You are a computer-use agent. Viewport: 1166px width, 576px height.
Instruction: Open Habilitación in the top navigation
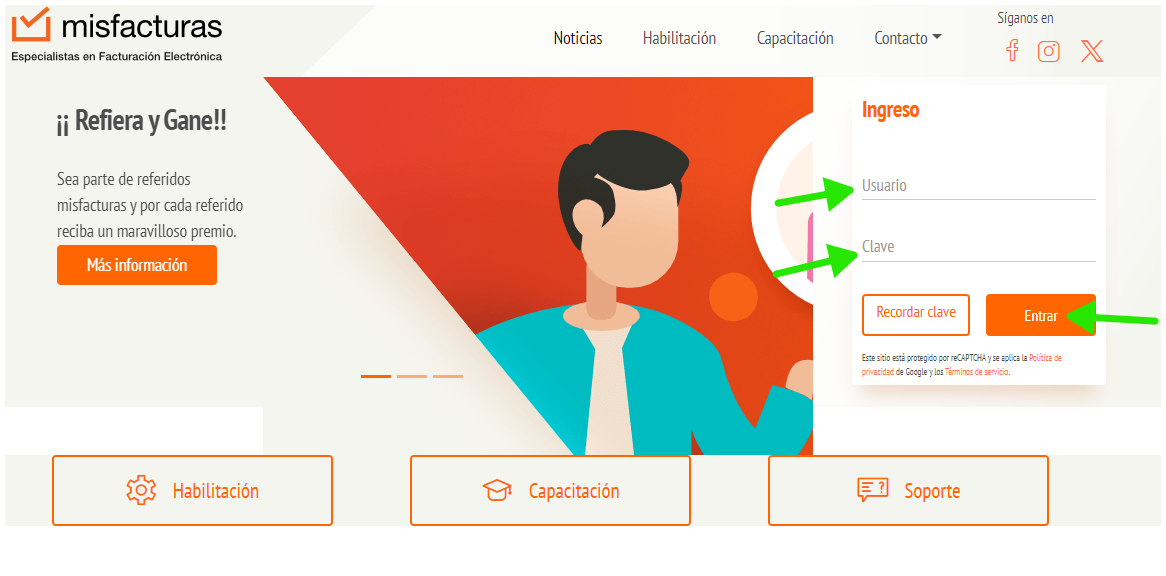tap(679, 38)
